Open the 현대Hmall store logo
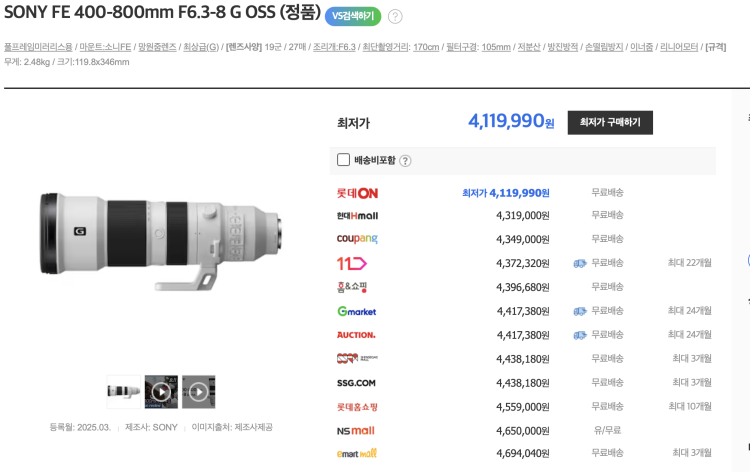This screenshot has width=750, height=472. click(x=357, y=216)
